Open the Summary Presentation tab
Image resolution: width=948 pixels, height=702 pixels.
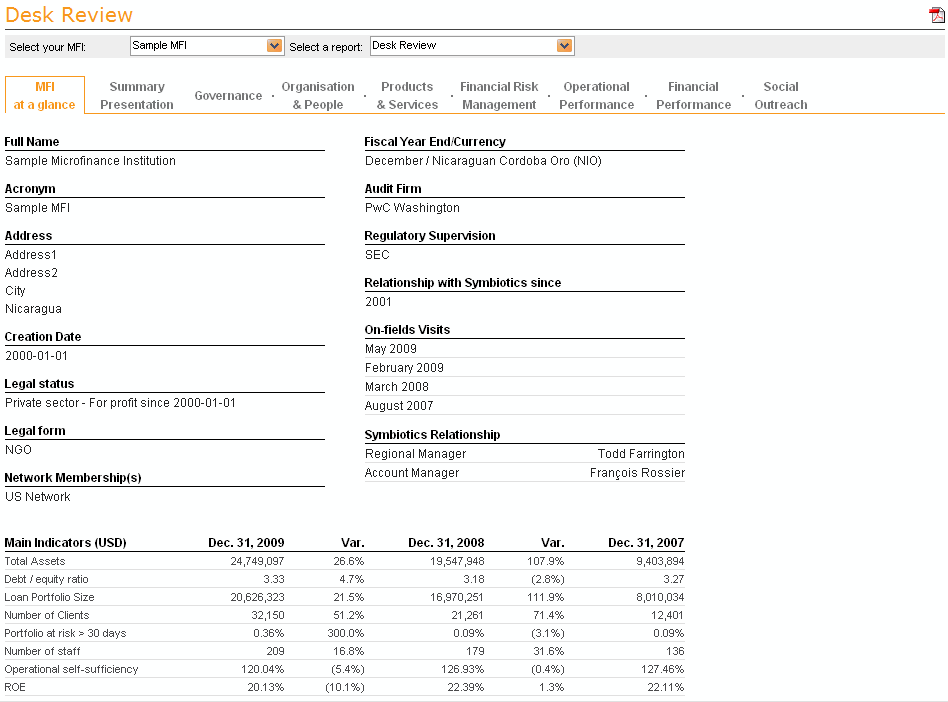[x=137, y=96]
